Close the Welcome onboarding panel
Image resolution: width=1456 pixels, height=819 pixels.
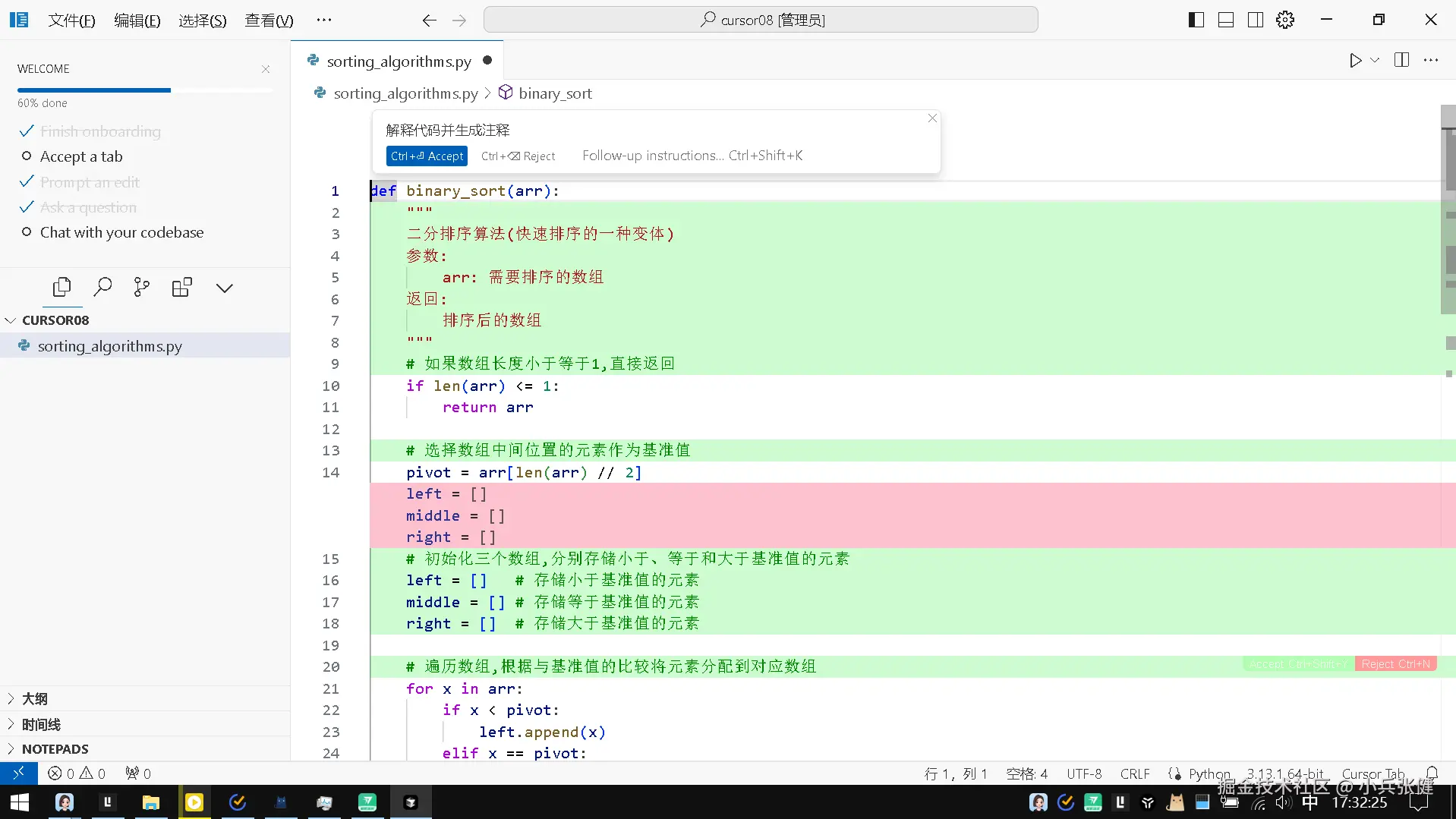tap(266, 69)
